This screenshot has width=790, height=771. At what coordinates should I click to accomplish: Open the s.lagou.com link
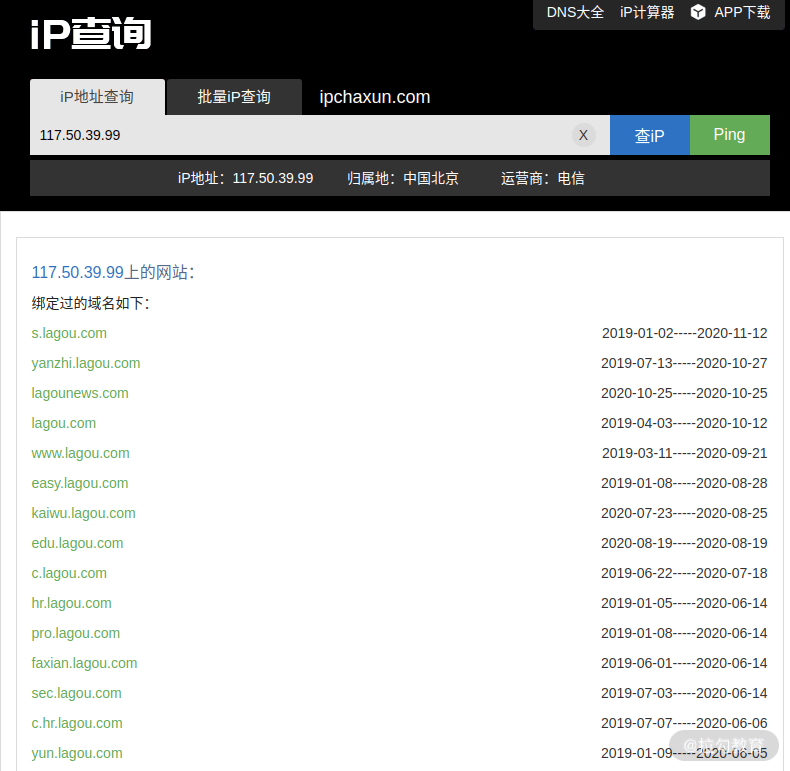(x=69, y=333)
